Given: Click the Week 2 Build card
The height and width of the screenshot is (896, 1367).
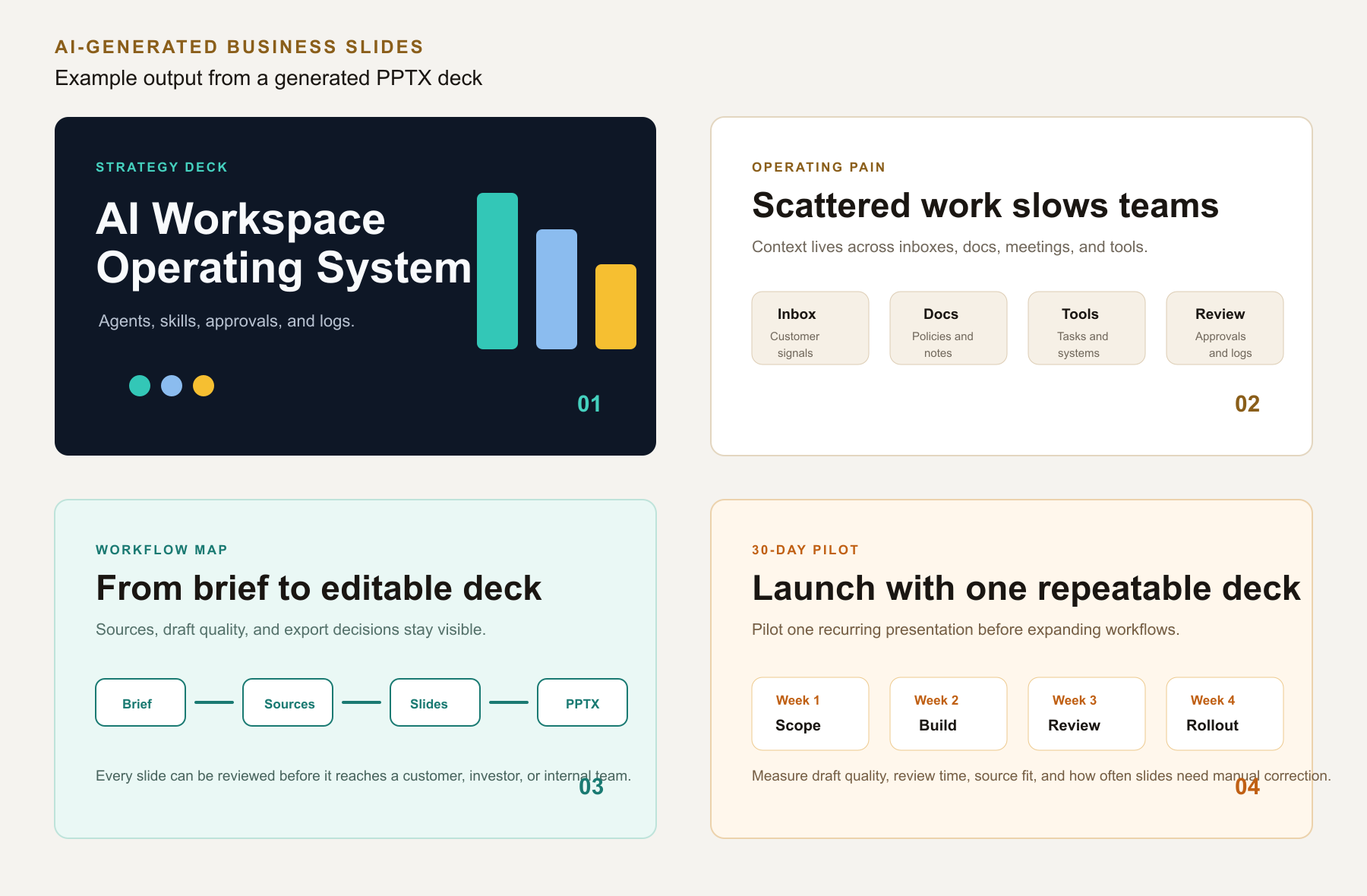Looking at the screenshot, I should 949,714.
